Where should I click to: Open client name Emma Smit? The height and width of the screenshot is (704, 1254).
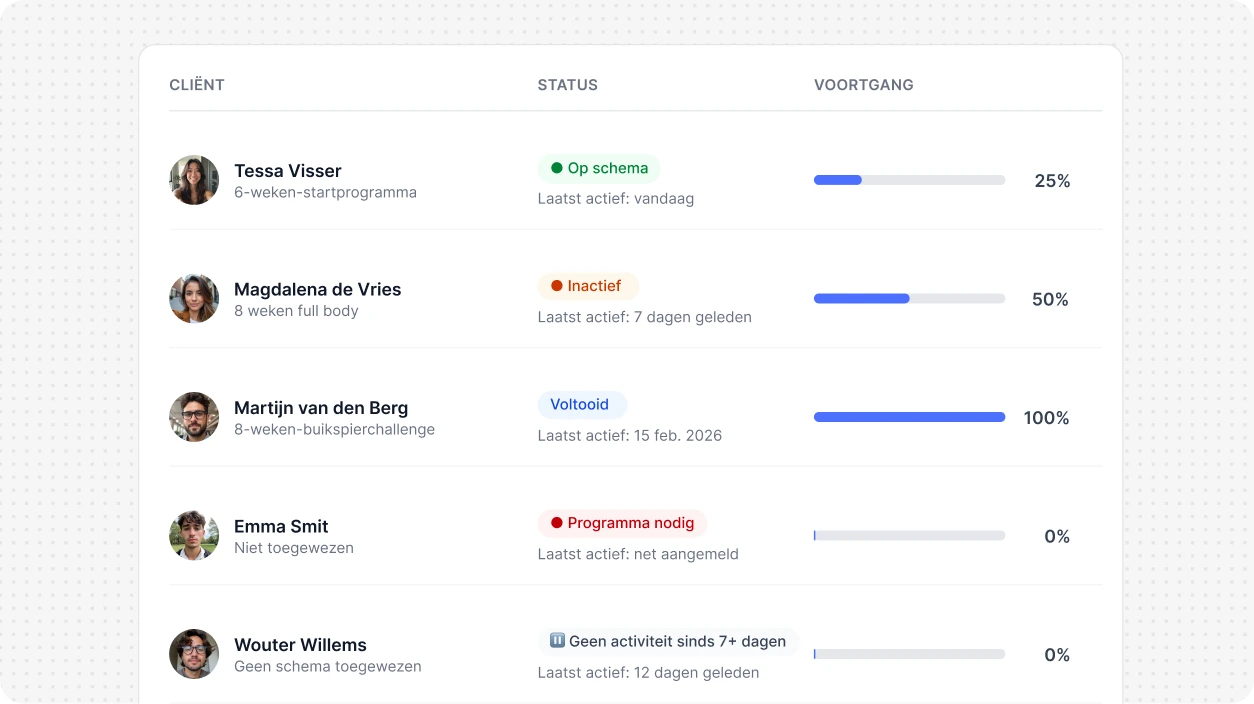(281, 526)
